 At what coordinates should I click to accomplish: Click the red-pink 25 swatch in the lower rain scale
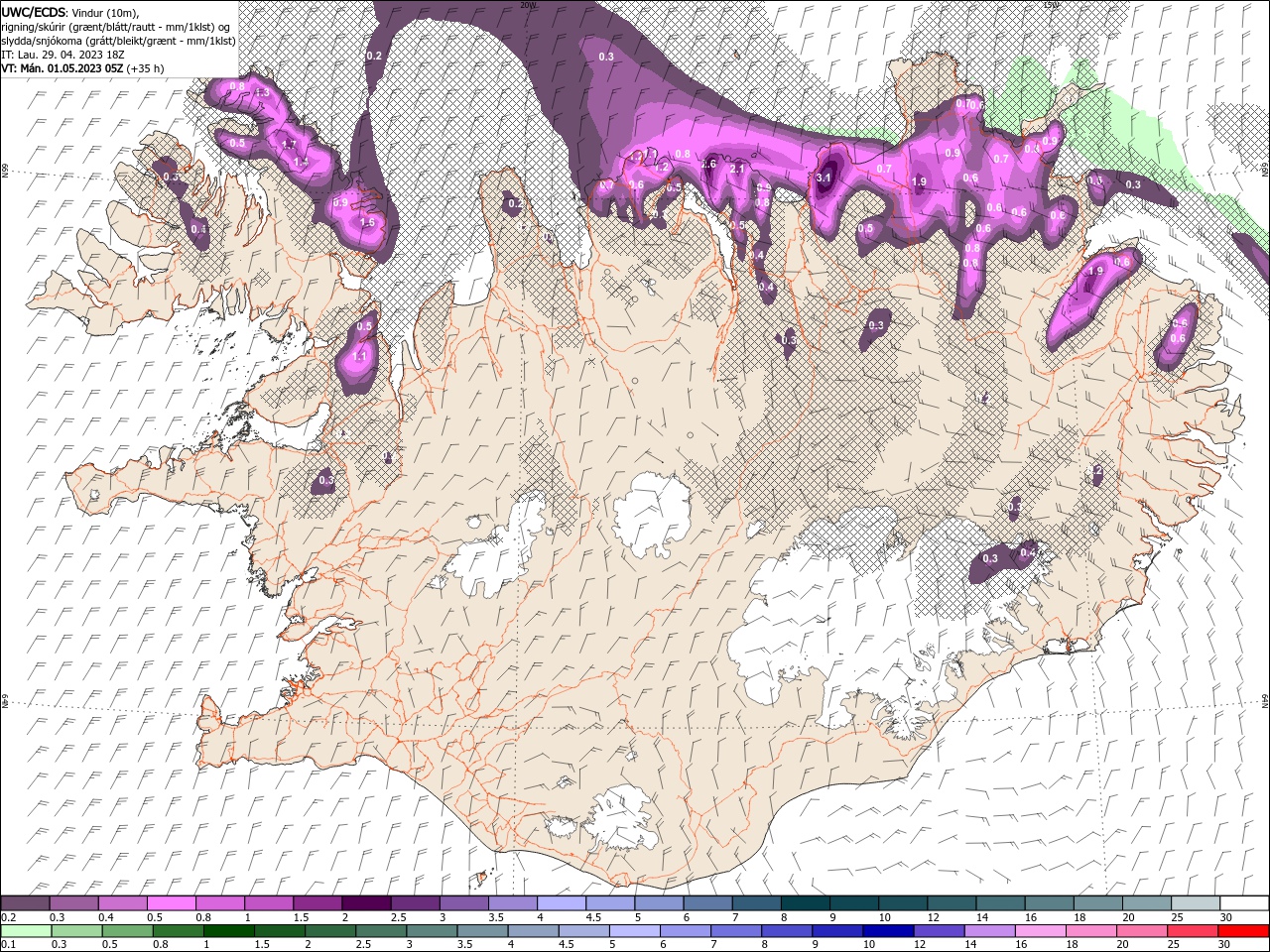pos(1193,931)
